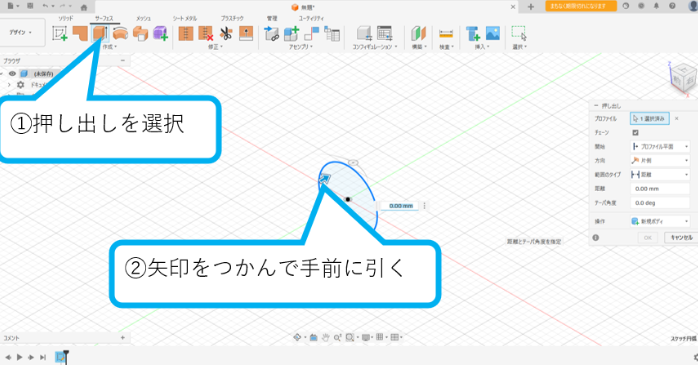Expand the document settings tree node
The height and width of the screenshot is (365, 698).
(9, 85)
